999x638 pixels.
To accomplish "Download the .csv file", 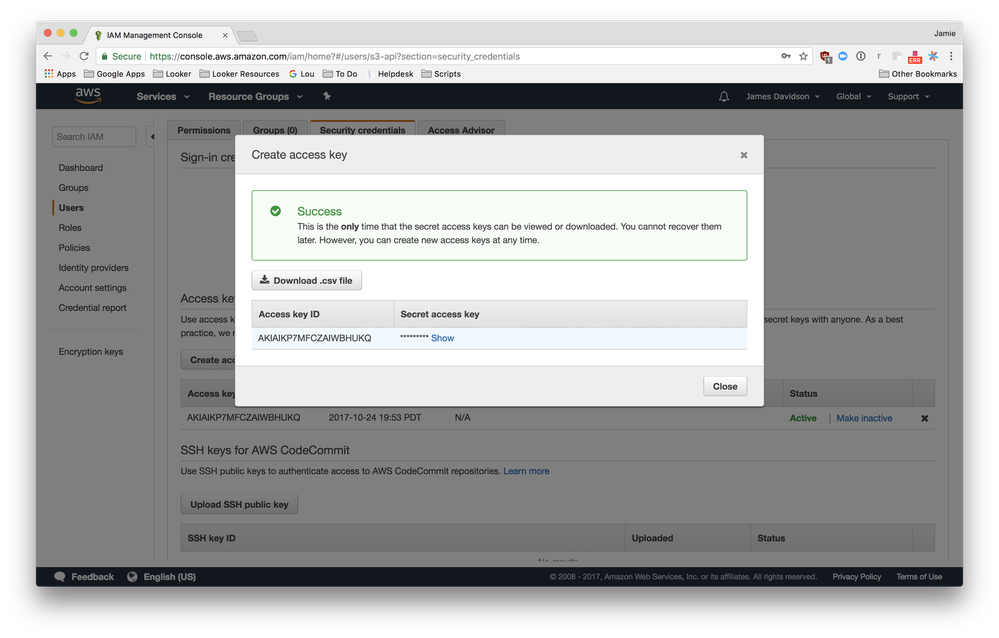I will (306, 280).
